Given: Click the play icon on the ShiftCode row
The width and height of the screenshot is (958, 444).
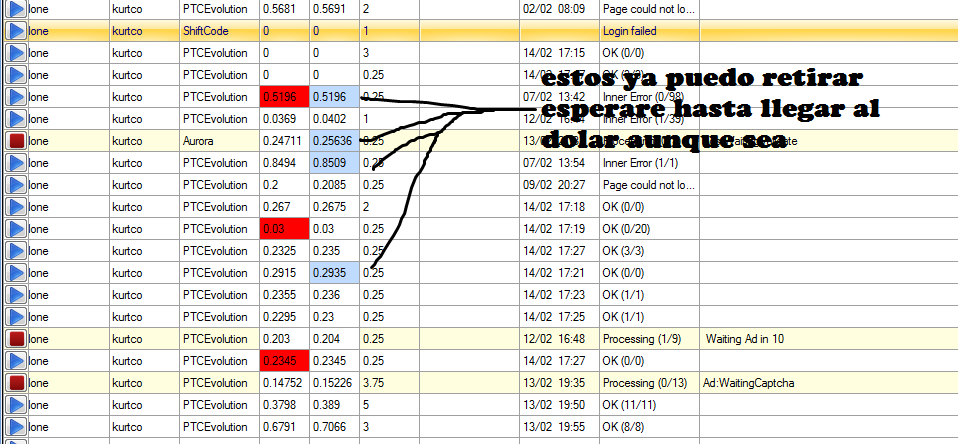Looking at the screenshot, I should coord(16,31).
